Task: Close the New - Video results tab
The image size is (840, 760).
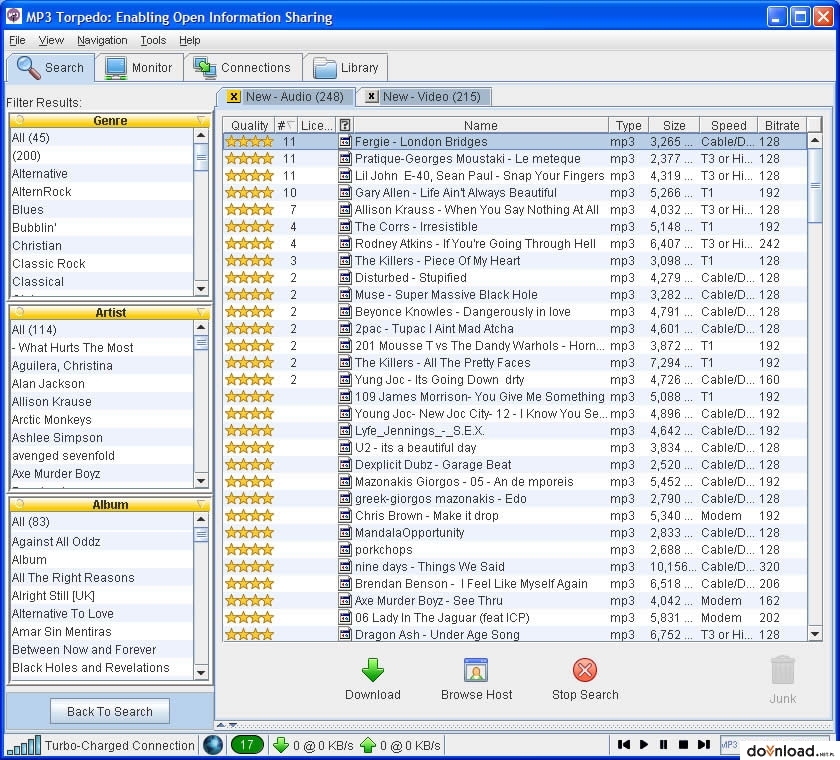Action: (x=371, y=96)
